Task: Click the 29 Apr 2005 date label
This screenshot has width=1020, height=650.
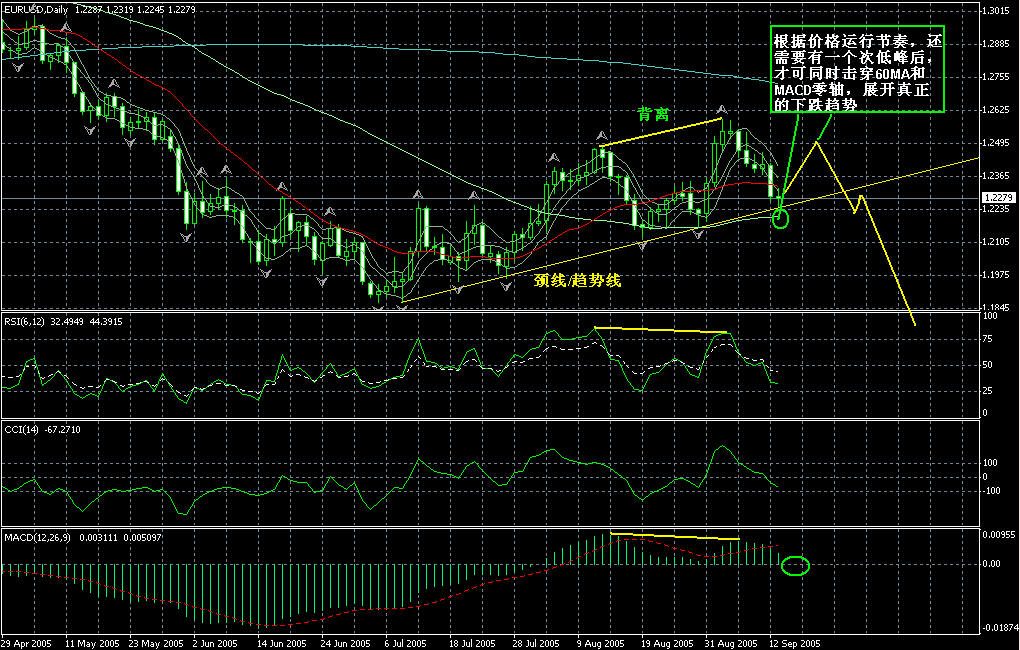Action: [27, 643]
